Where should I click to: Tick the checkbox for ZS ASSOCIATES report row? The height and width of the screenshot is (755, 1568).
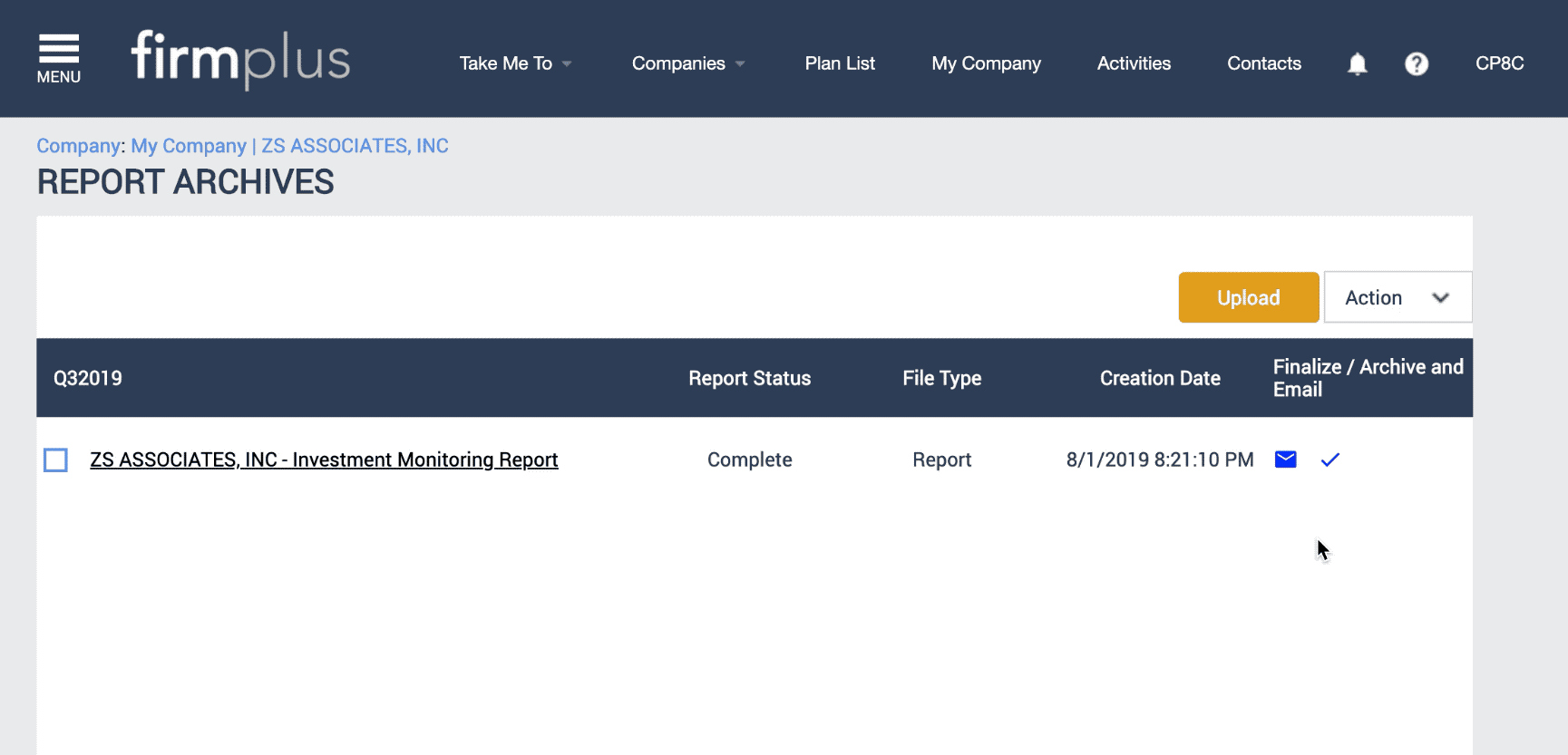click(55, 460)
